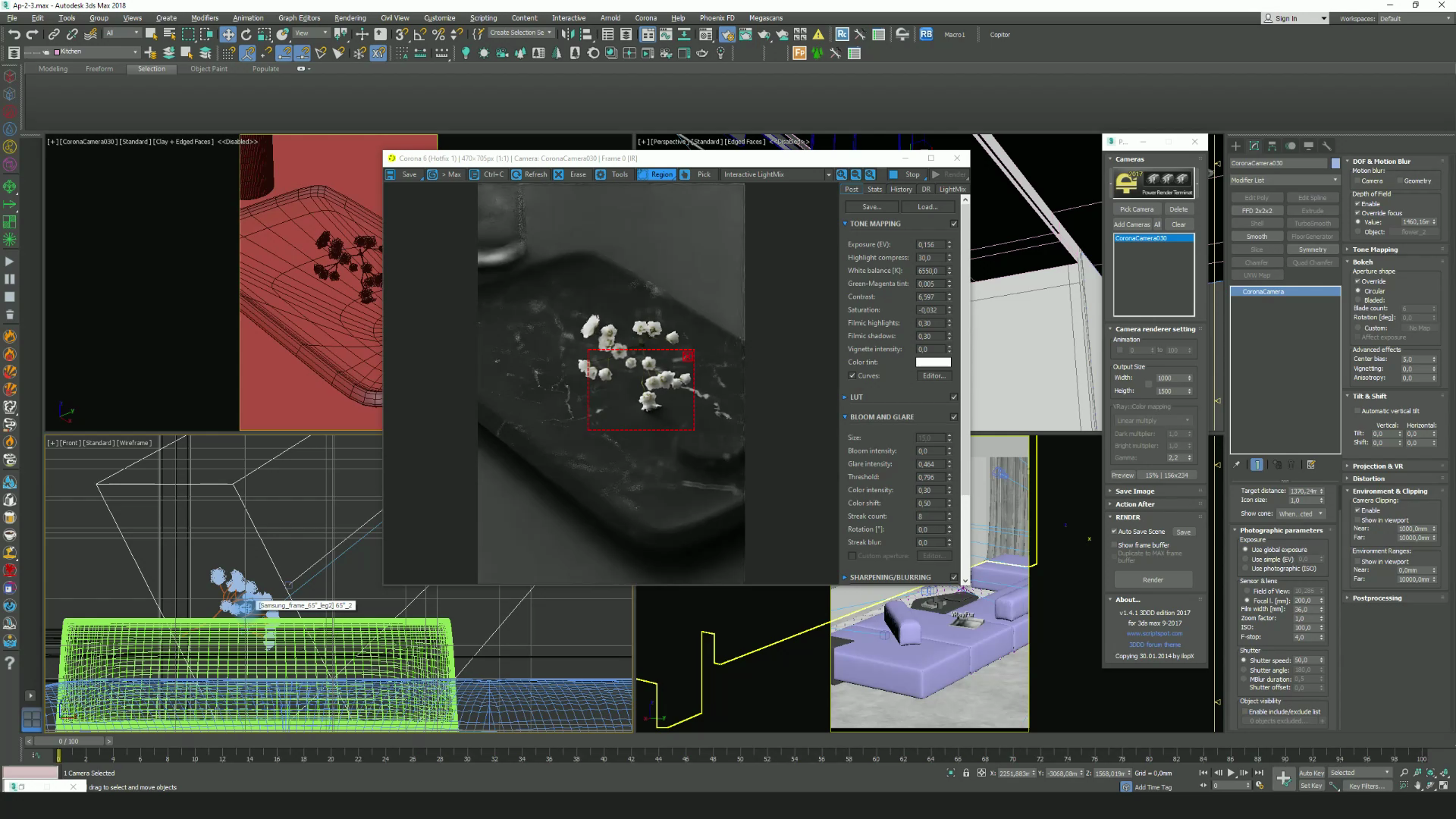This screenshot has width=1456, height=819.
Task: Click the Save icon in Corona frame buffer
Action: (x=390, y=174)
